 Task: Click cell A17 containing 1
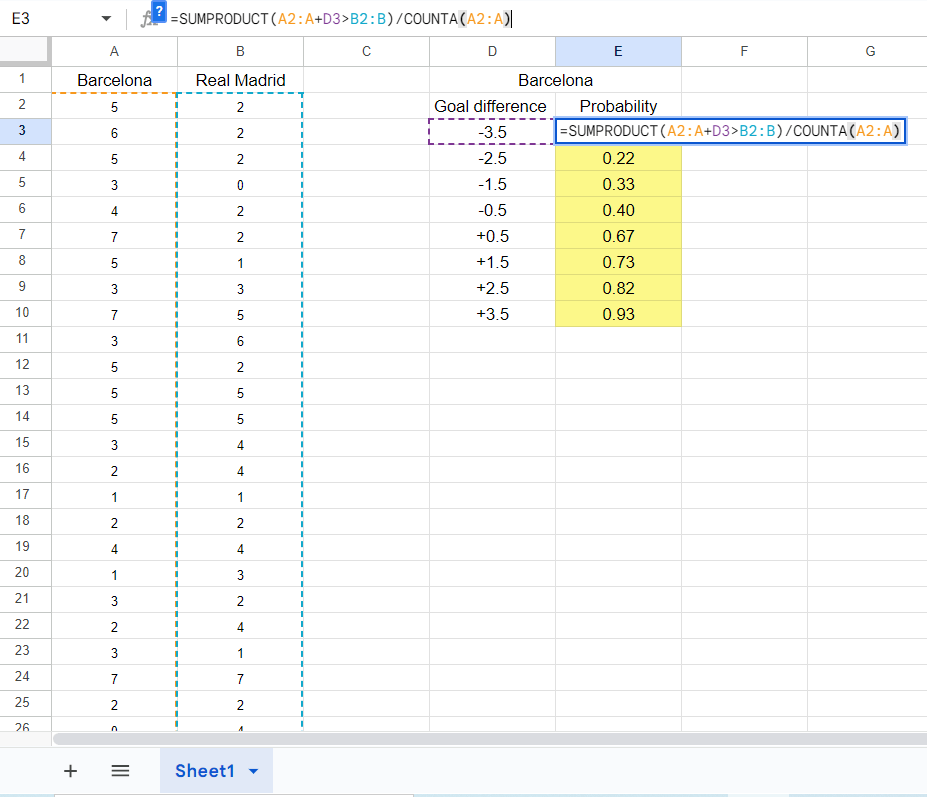click(x=114, y=496)
